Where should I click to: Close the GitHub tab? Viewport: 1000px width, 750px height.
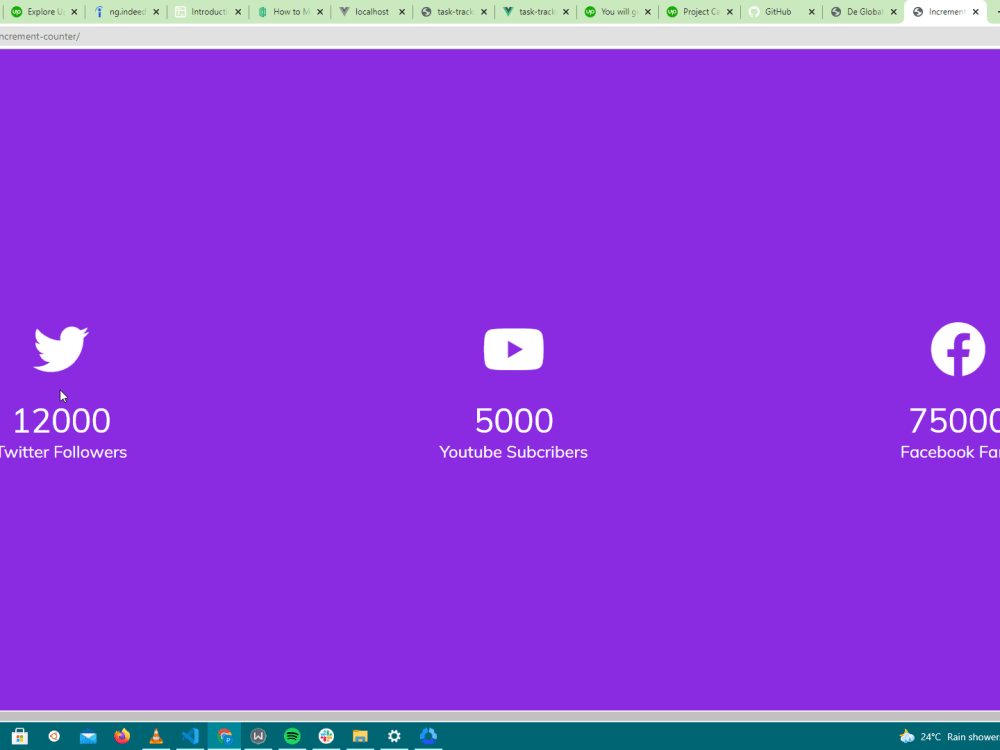(812, 11)
